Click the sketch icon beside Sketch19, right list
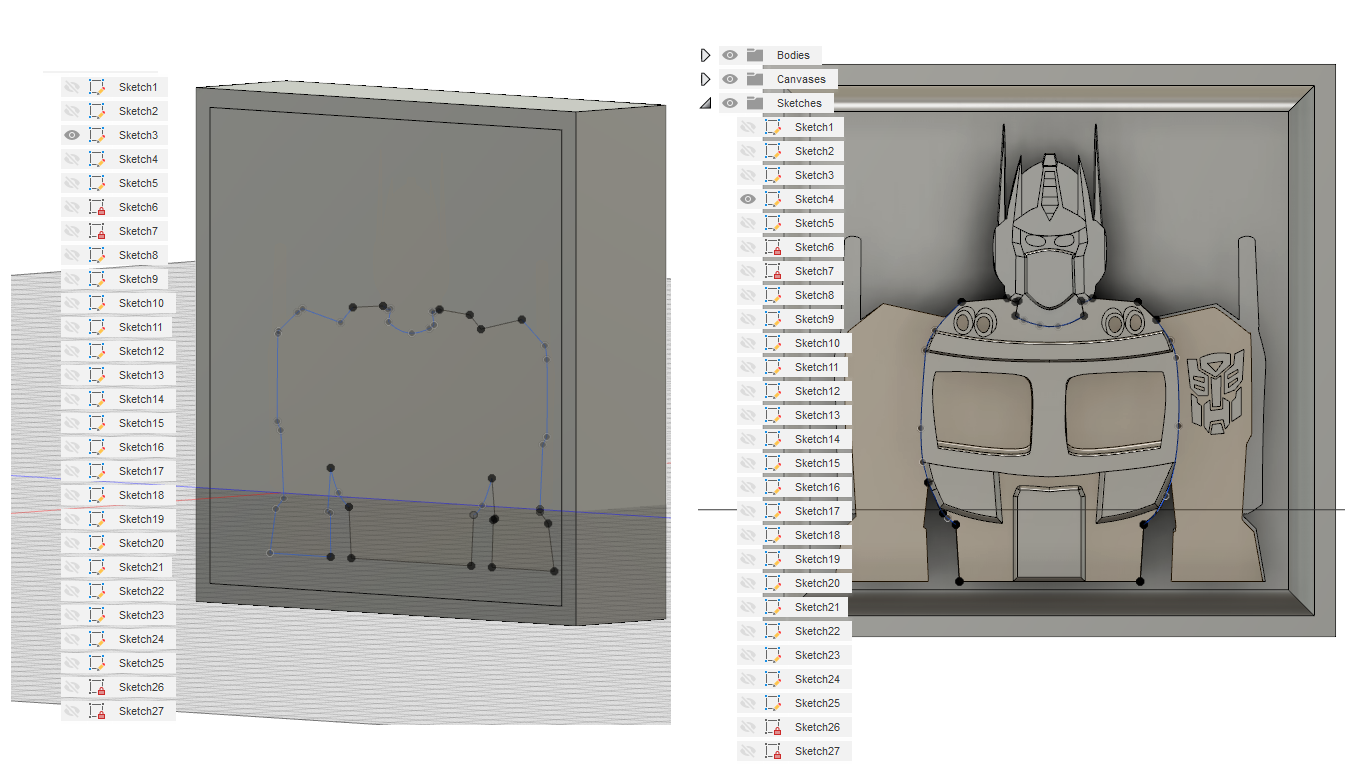Viewport: 1360px width, 768px height. point(773,559)
